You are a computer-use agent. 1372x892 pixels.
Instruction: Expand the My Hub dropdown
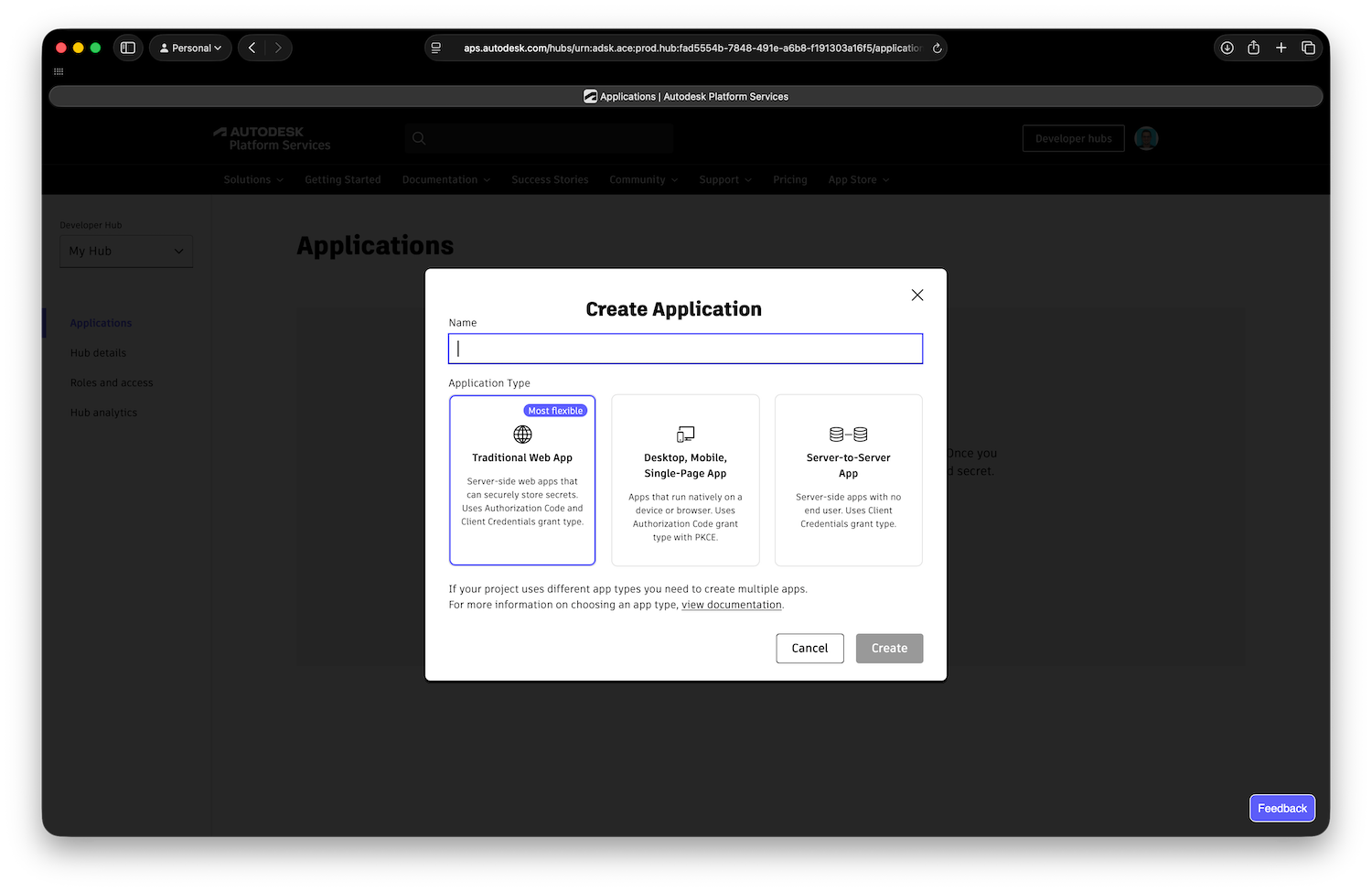126,251
